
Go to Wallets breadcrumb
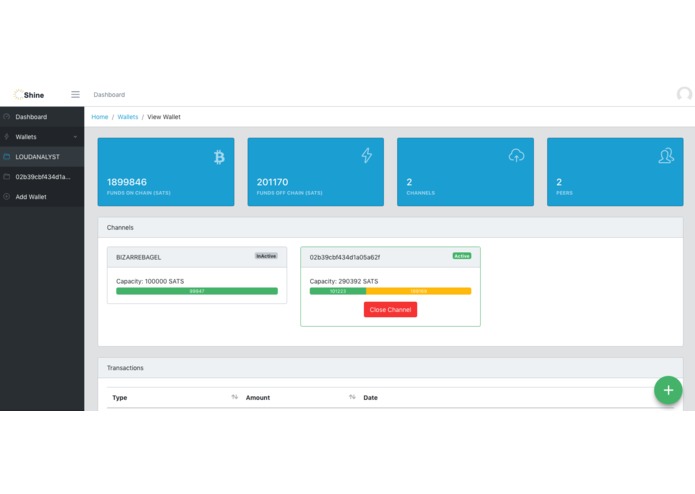128,117
